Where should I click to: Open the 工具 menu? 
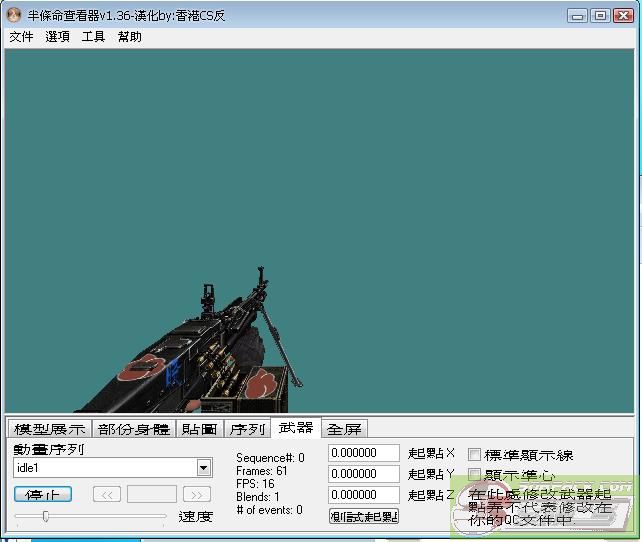pyautogui.click(x=93, y=37)
